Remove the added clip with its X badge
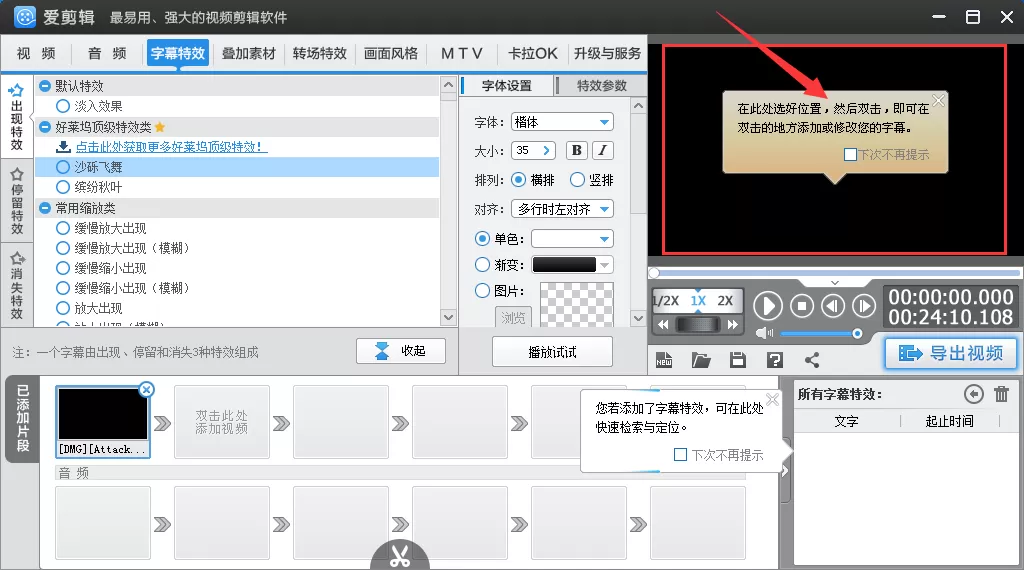This screenshot has width=1024, height=570. tap(147, 390)
